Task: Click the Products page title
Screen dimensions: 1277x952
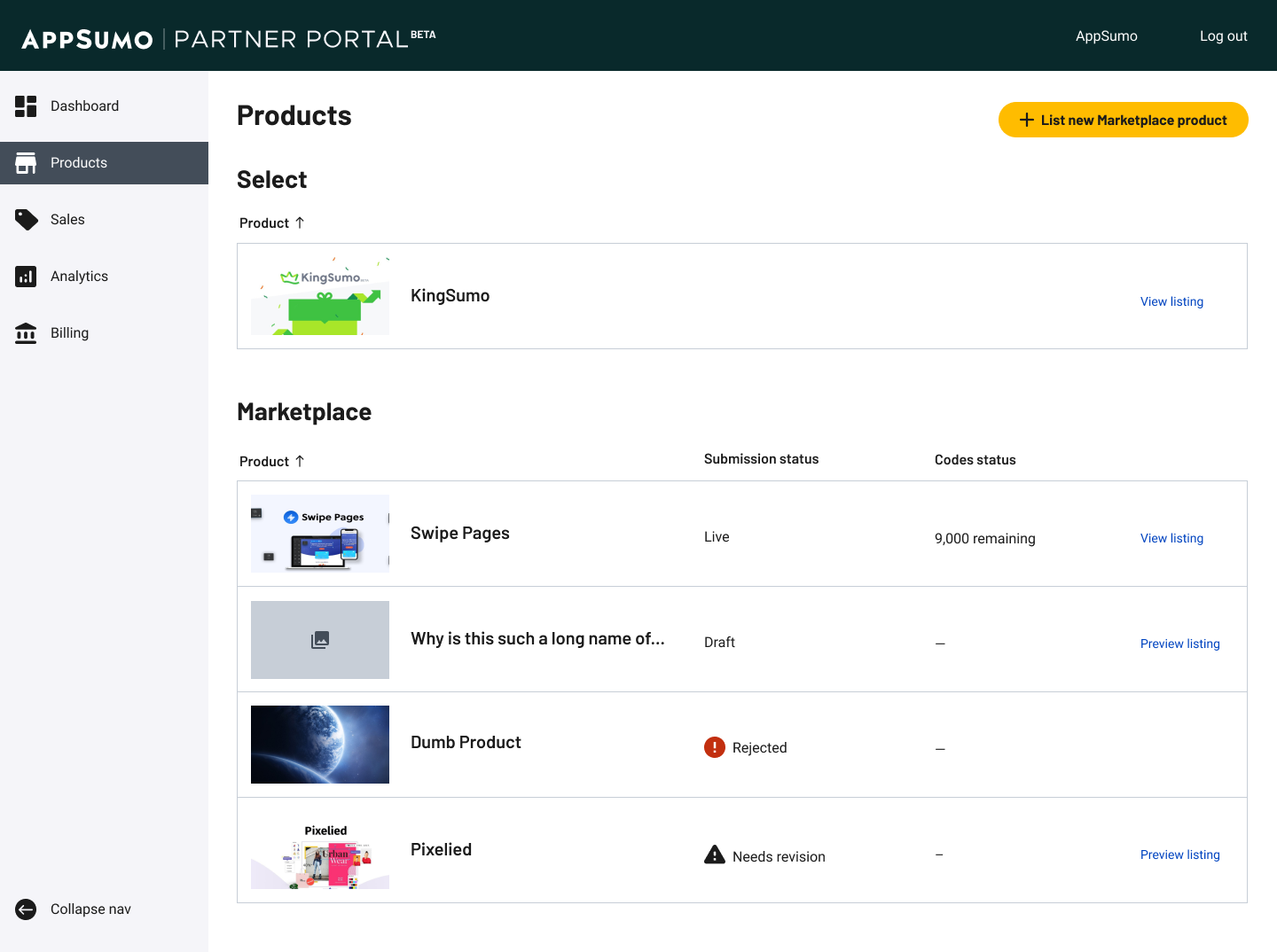Action: click(294, 116)
